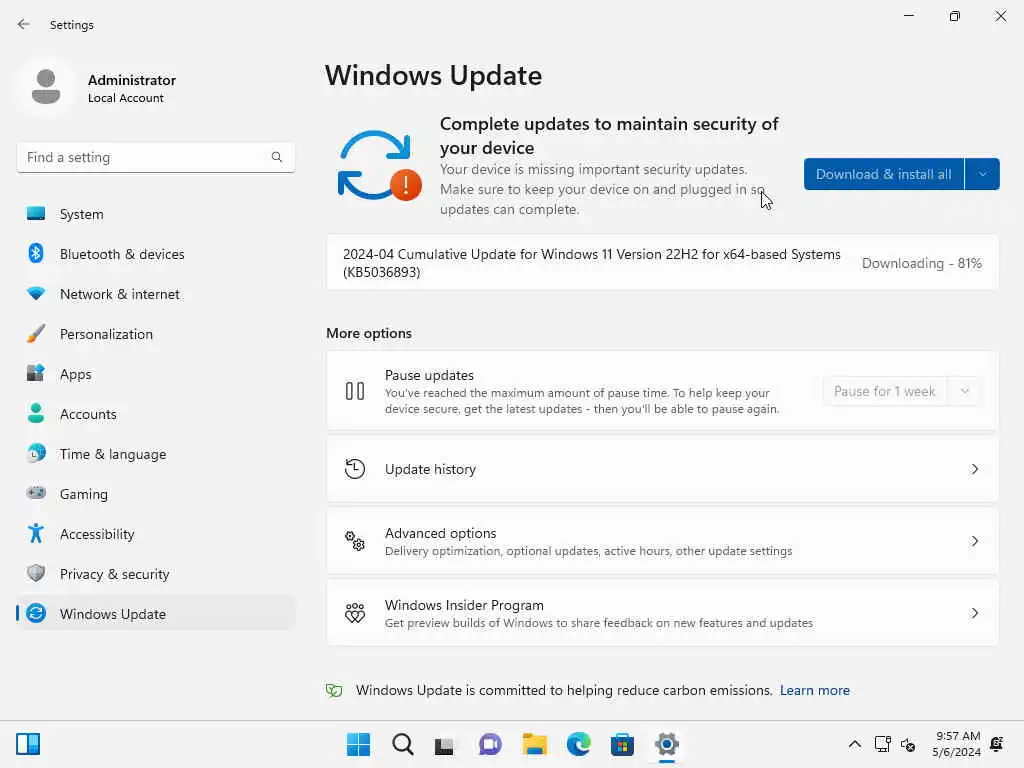The image size is (1024, 768).
Task: Open Windows Insider Program row
Action: [x=662, y=613]
